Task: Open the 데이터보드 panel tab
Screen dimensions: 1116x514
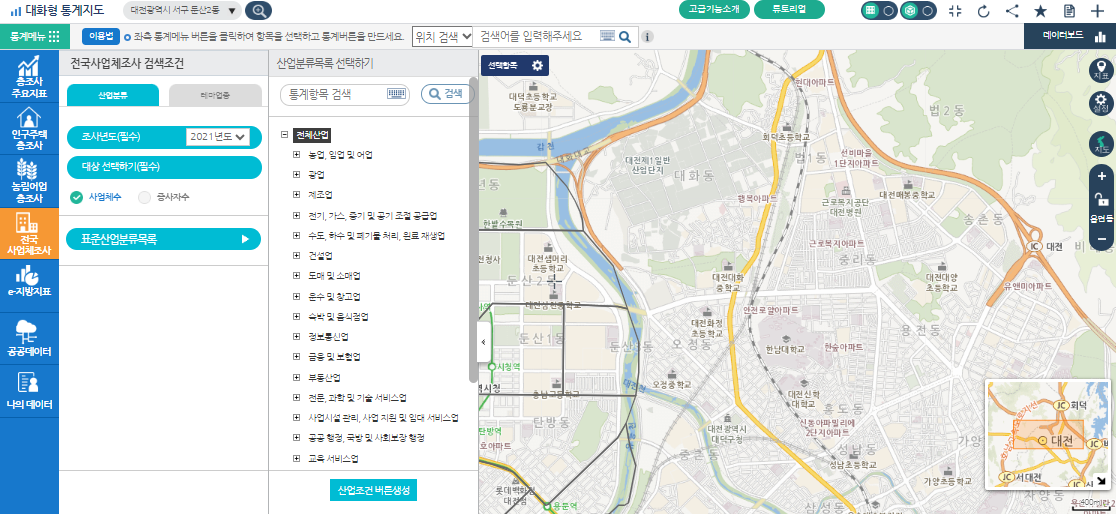Action: tap(1070, 35)
